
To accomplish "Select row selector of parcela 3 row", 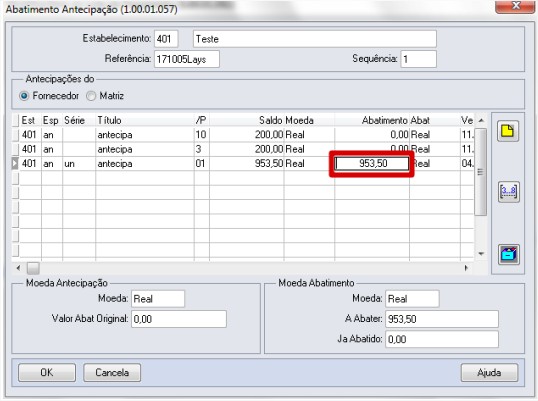I will [15, 149].
